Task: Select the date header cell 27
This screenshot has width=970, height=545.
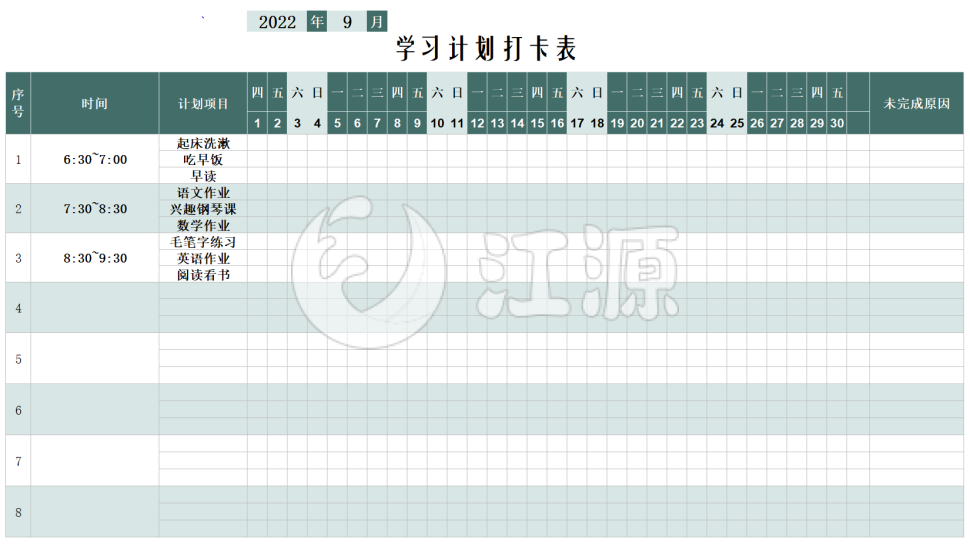Action: (777, 123)
